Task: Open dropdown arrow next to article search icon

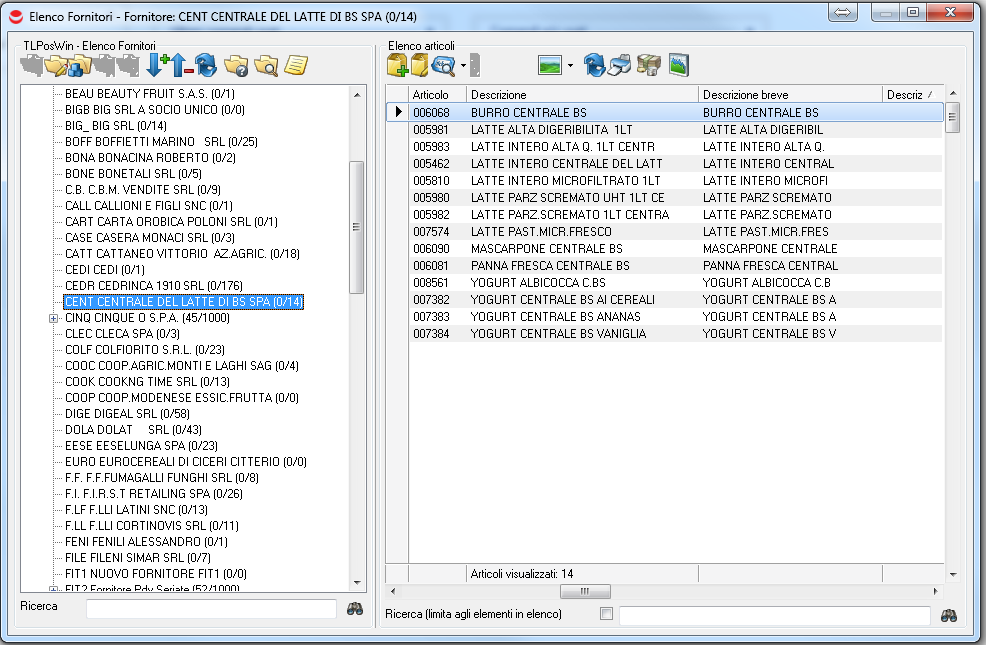Action: (463, 66)
